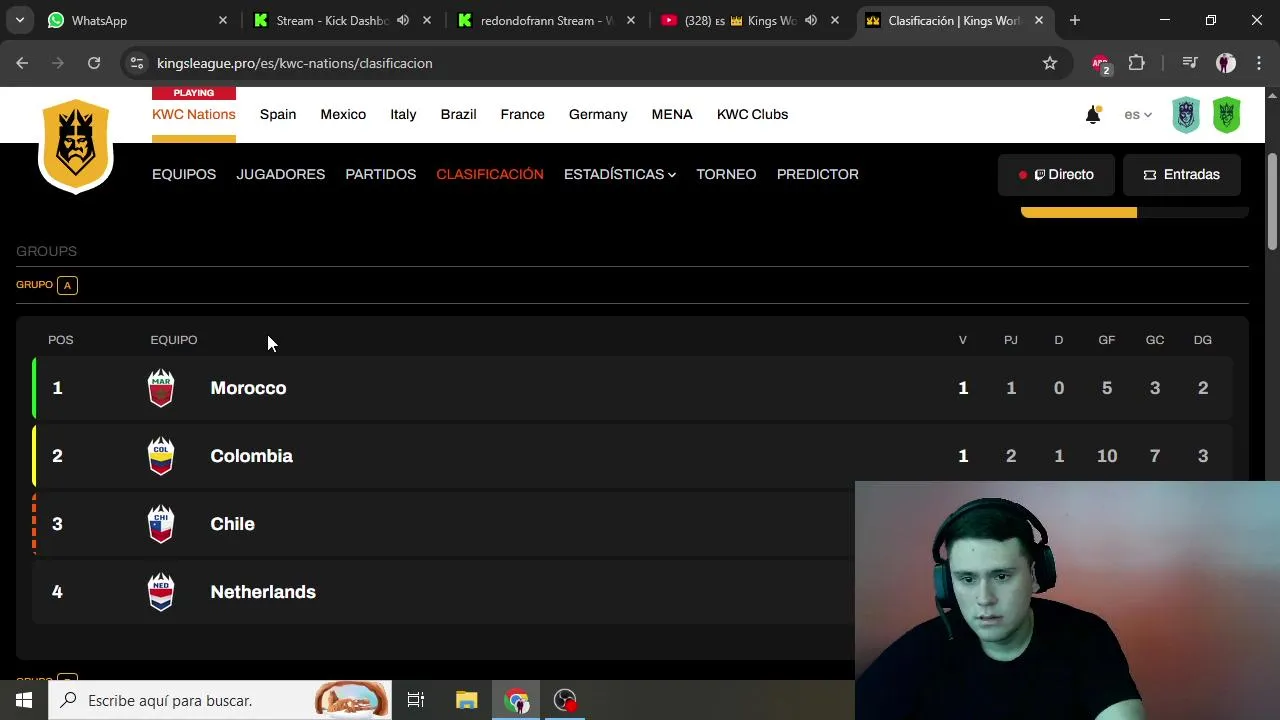Open the Chrome three-dot menu
The height and width of the screenshot is (720, 1280).
click(1259, 63)
